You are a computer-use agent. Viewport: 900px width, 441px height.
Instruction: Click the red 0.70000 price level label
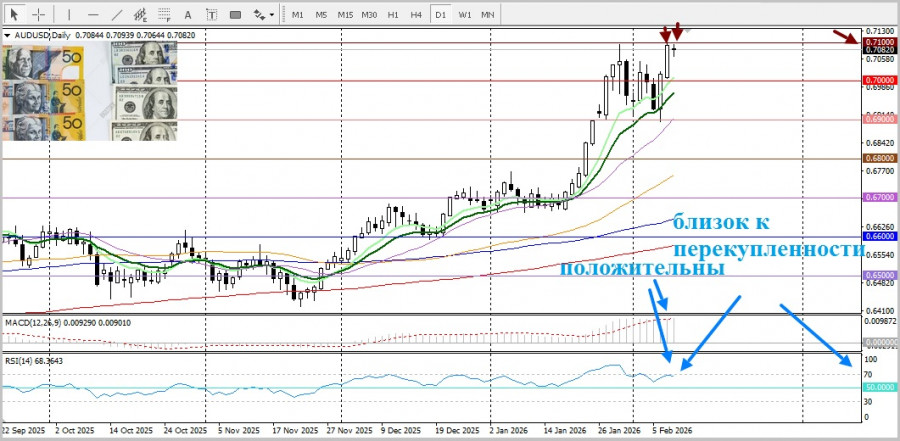click(881, 80)
